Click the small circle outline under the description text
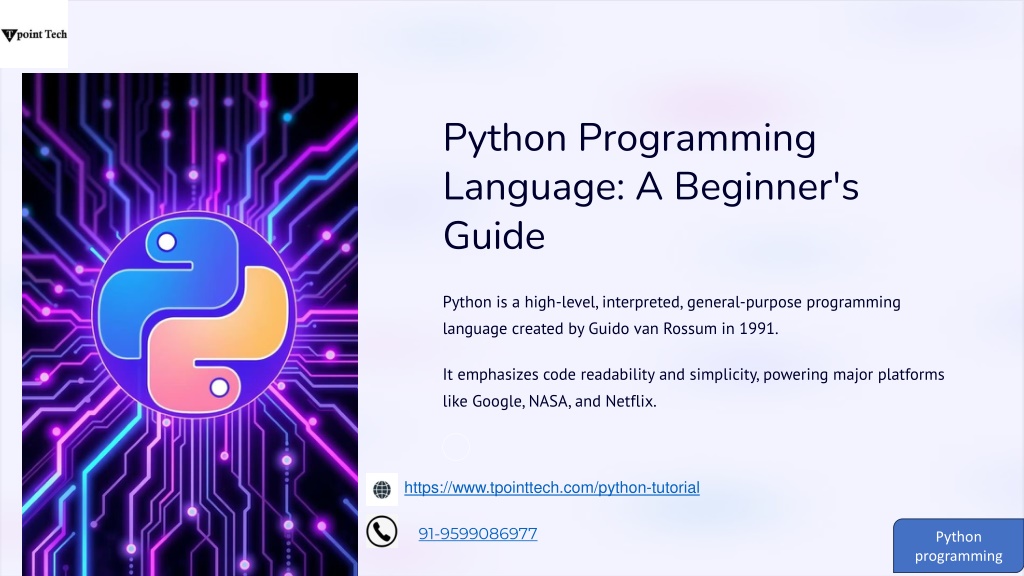1024x576 pixels. [x=456, y=447]
